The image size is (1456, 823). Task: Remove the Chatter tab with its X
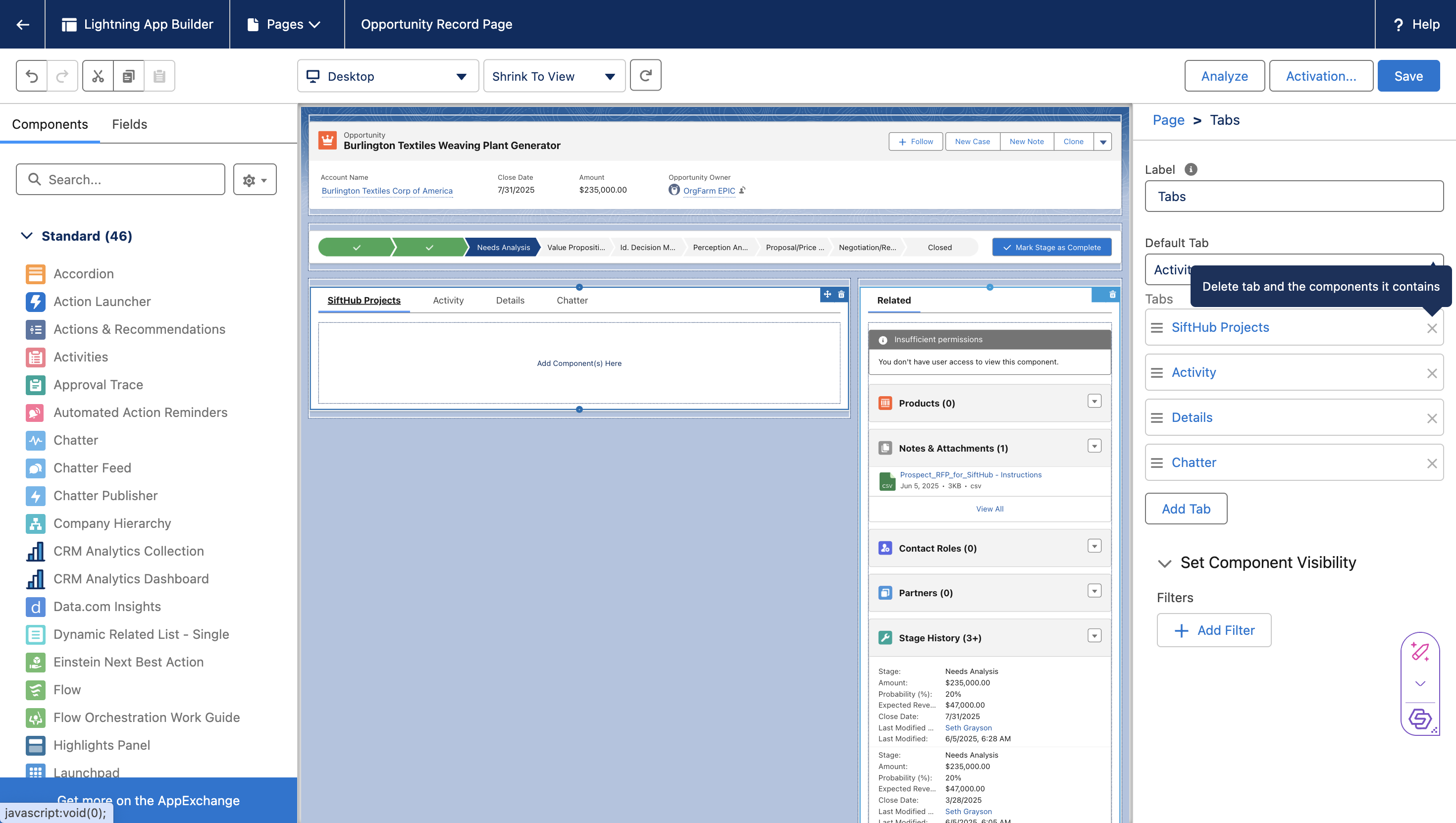tap(1431, 463)
